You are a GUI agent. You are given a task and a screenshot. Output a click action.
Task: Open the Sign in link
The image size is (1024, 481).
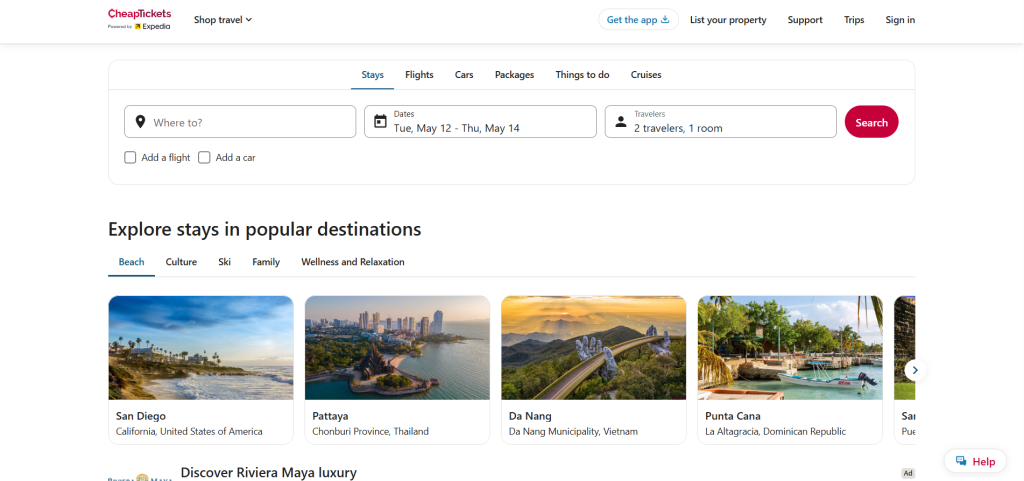coord(900,20)
